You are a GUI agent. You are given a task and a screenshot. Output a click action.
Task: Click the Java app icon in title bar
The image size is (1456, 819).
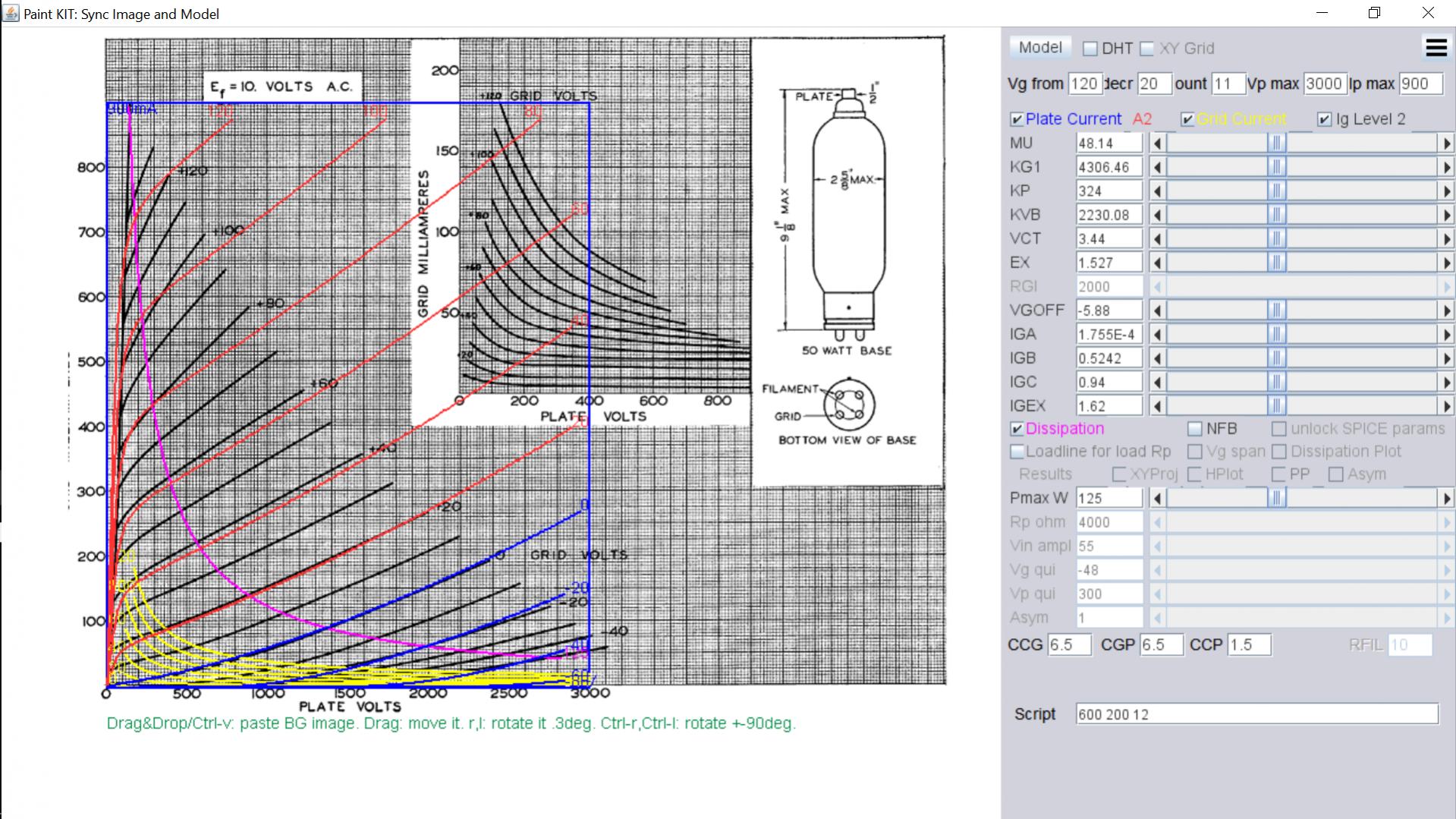(11, 14)
